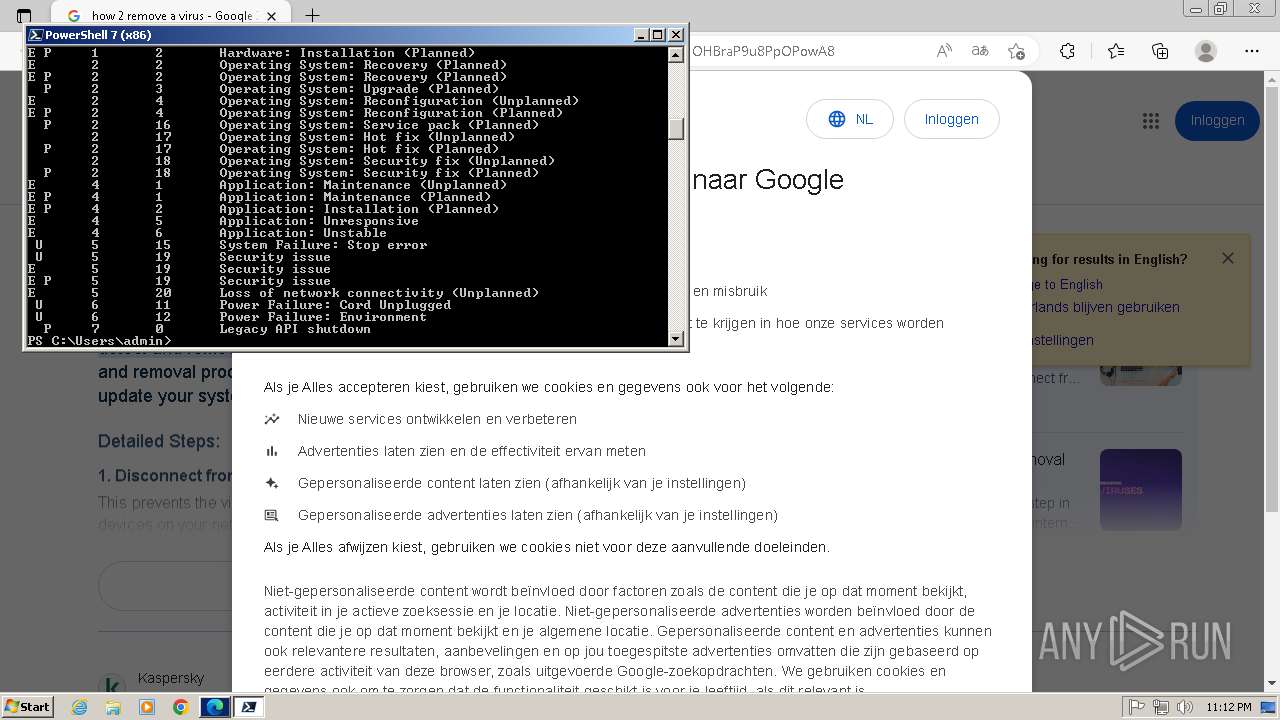Open the Translate page icon
This screenshot has width=1280, height=720.
click(x=980, y=51)
